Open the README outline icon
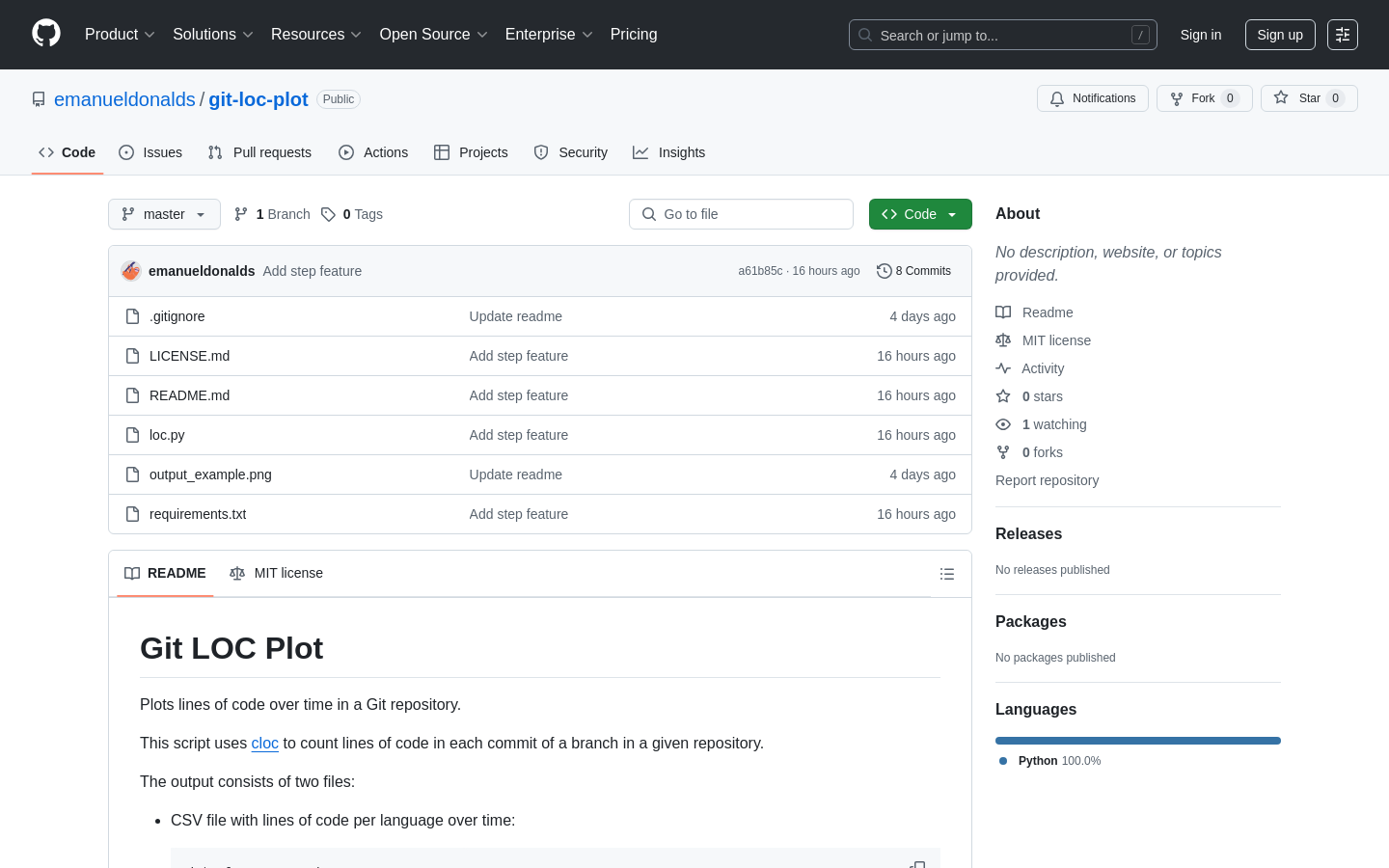This screenshot has width=1389, height=868. [947, 574]
